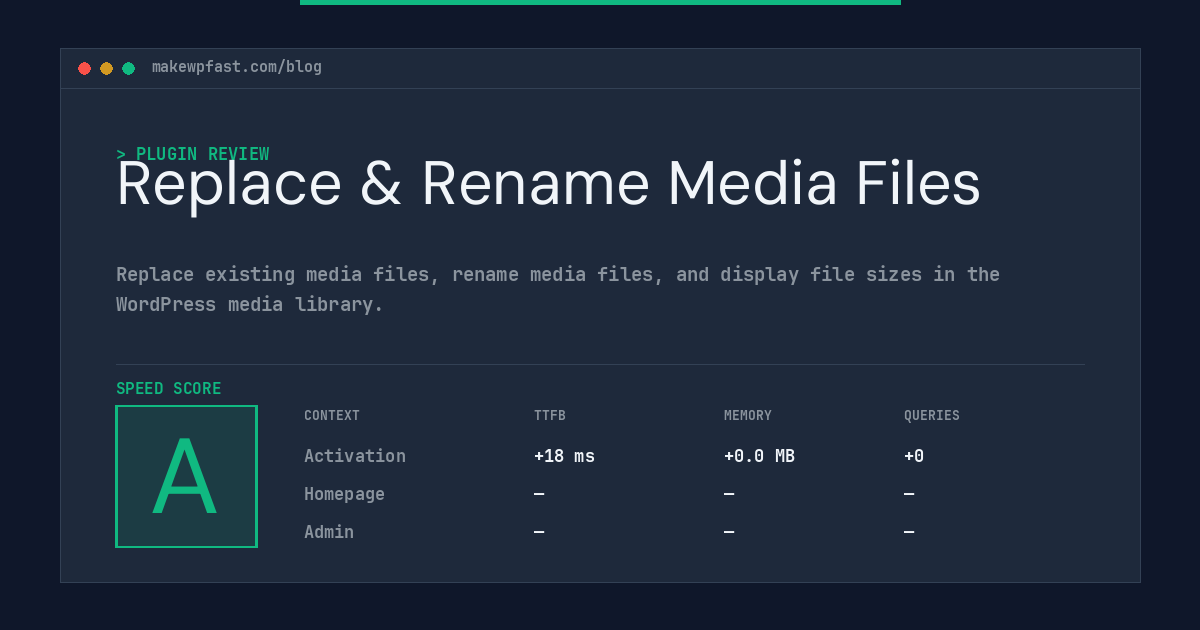The image size is (1200, 630).
Task: Click the makewpfast.com/blog address text
Action: [237, 67]
